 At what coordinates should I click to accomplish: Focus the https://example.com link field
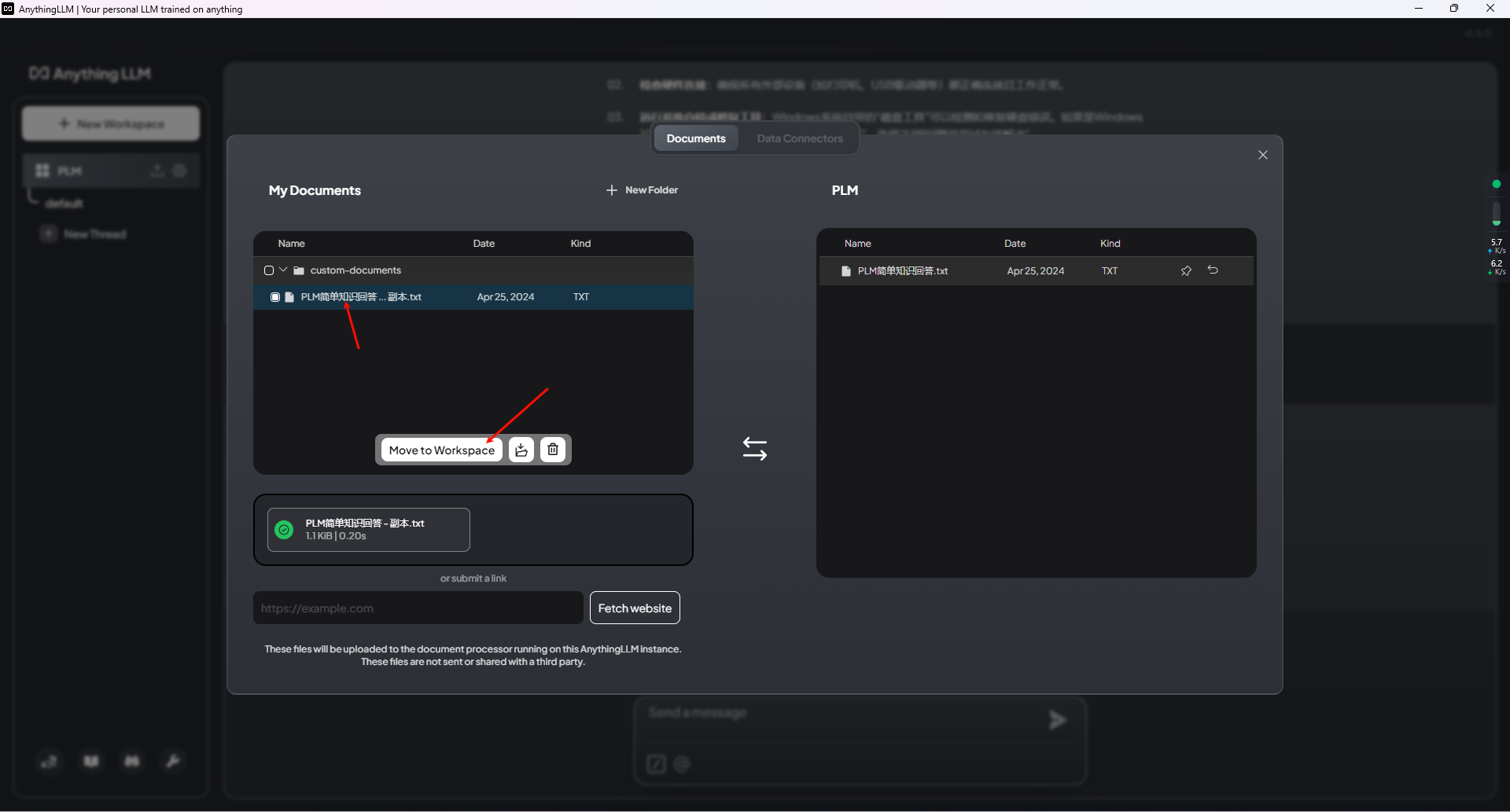418,608
